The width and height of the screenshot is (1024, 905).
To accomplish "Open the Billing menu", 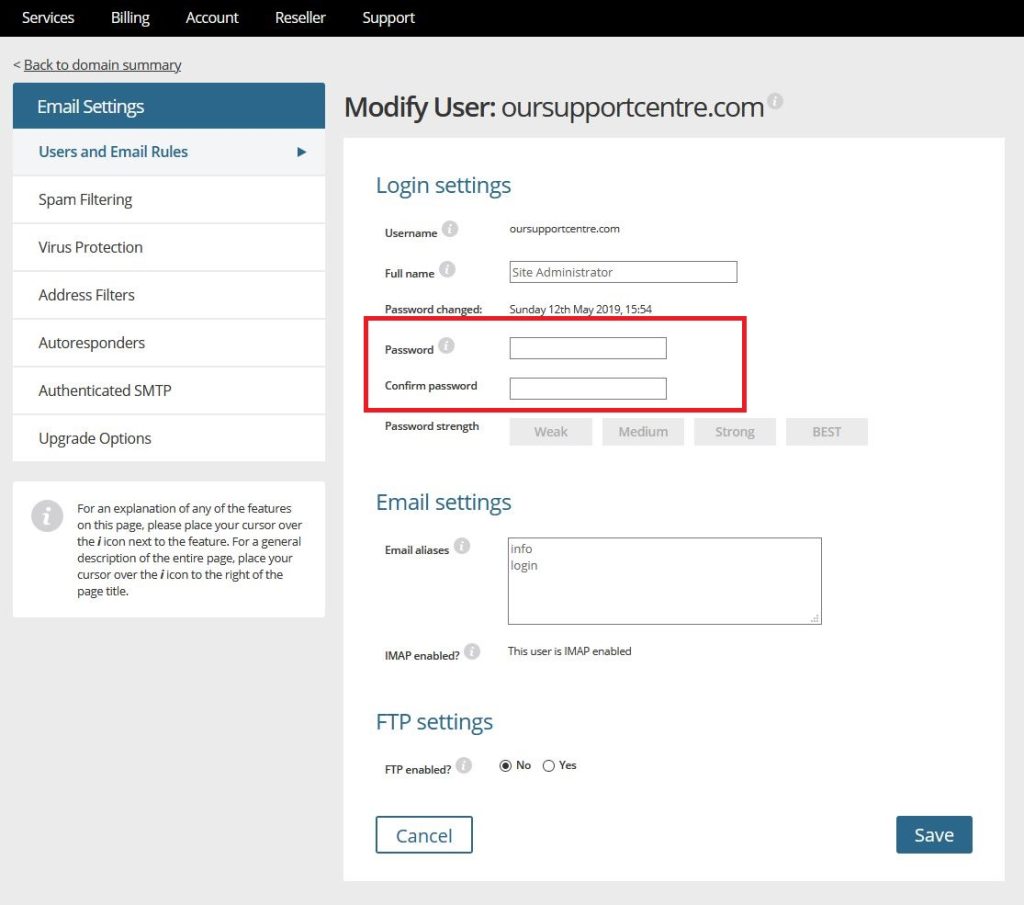I will 130,18.
